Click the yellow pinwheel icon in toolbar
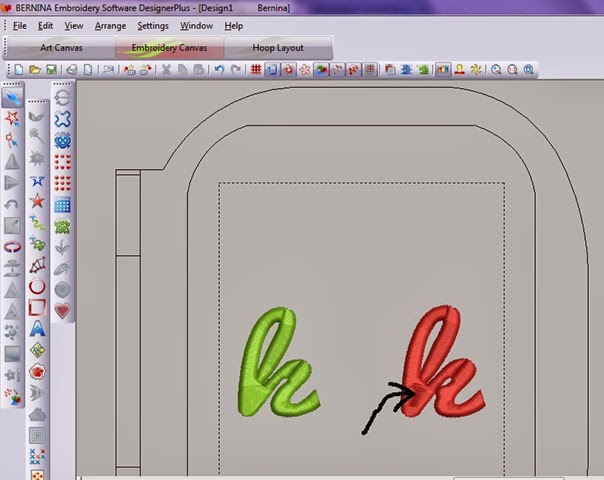 point(476,70)
